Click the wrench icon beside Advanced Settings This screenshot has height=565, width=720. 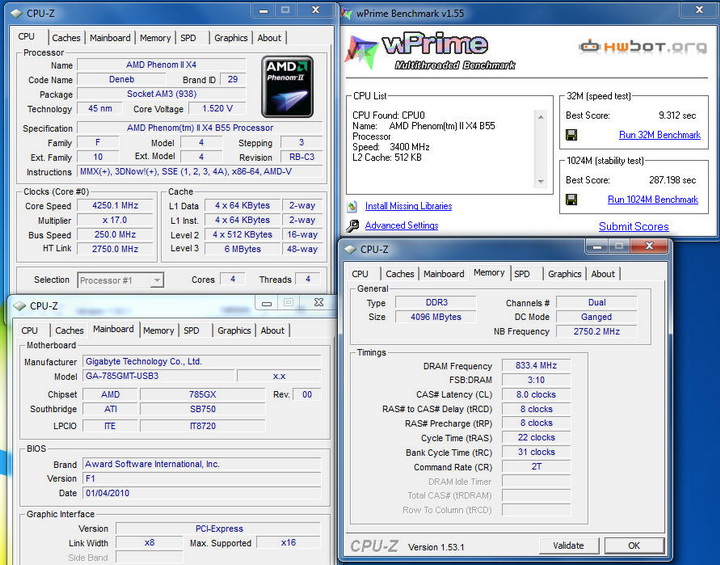352,226
